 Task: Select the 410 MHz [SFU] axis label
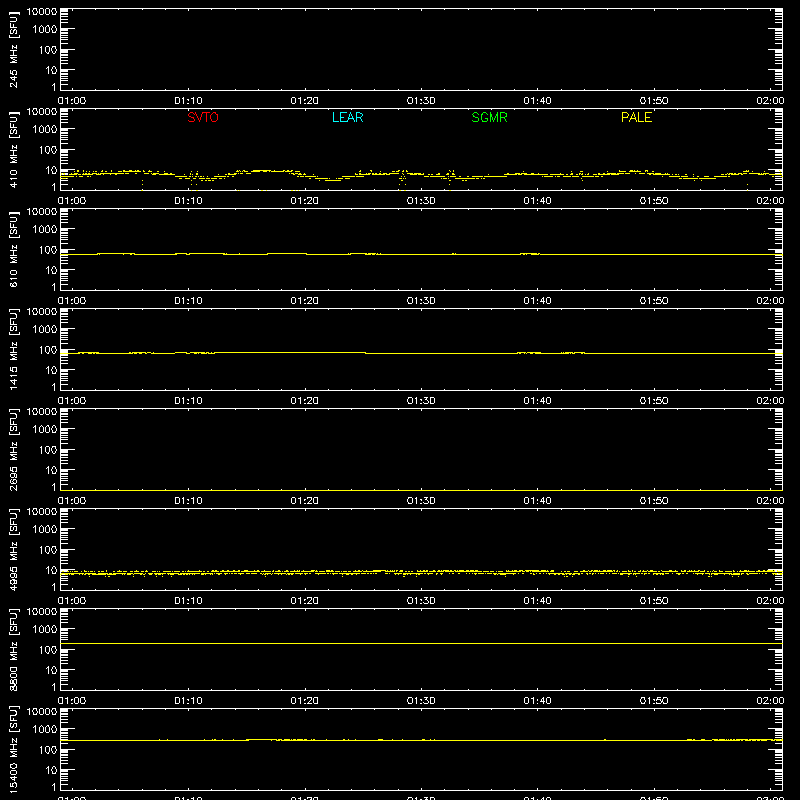click(x=13, y=149)
